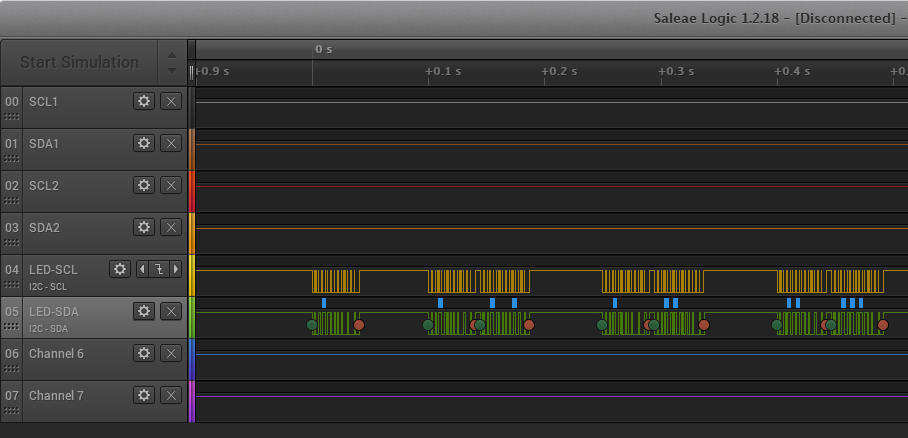This screenshot has height=438, width=908.
Task: Open settings gear for SCL1 channel
Action: click(144, 101)
